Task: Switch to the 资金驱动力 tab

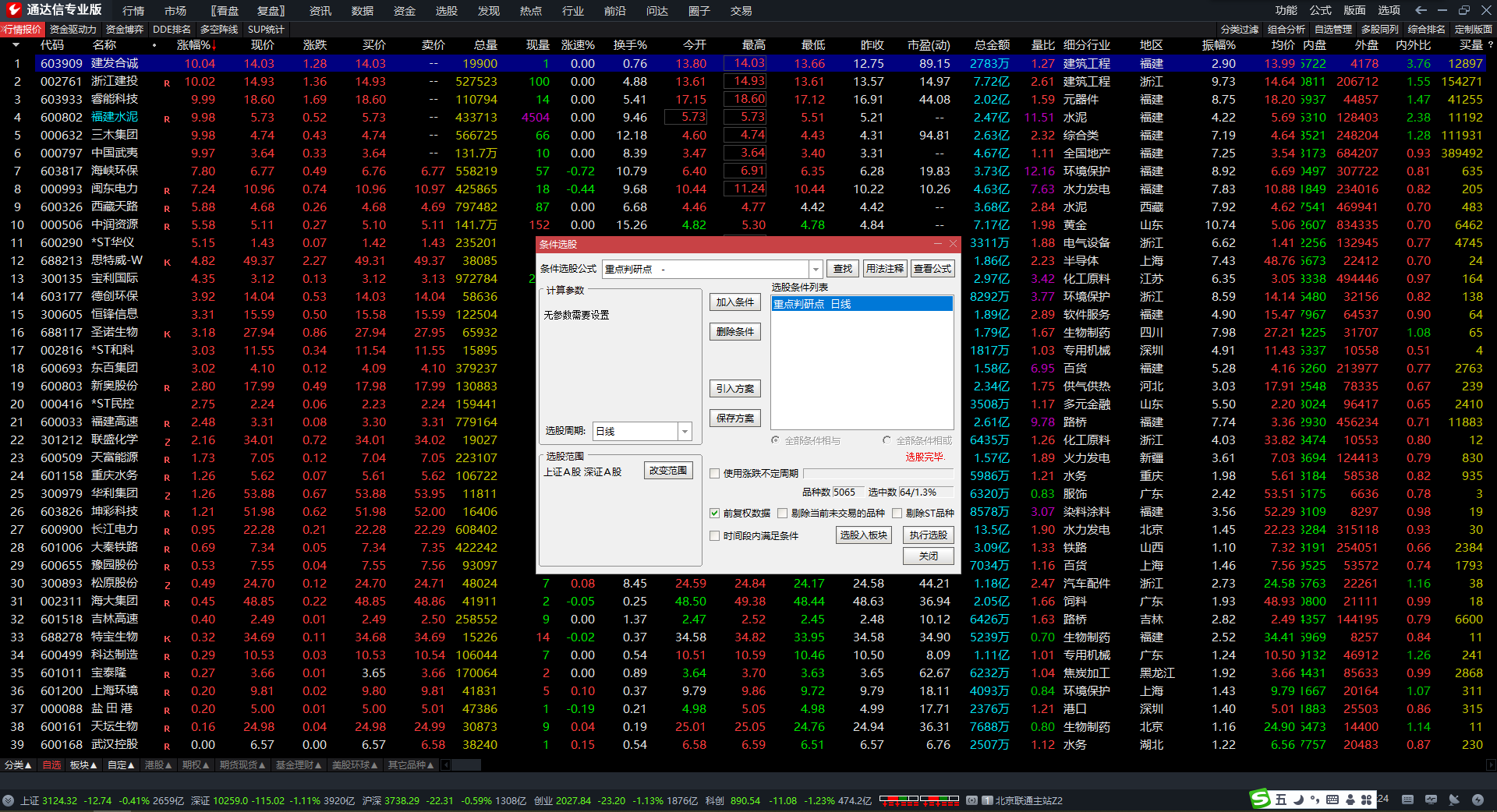Action: coord(73,30)
